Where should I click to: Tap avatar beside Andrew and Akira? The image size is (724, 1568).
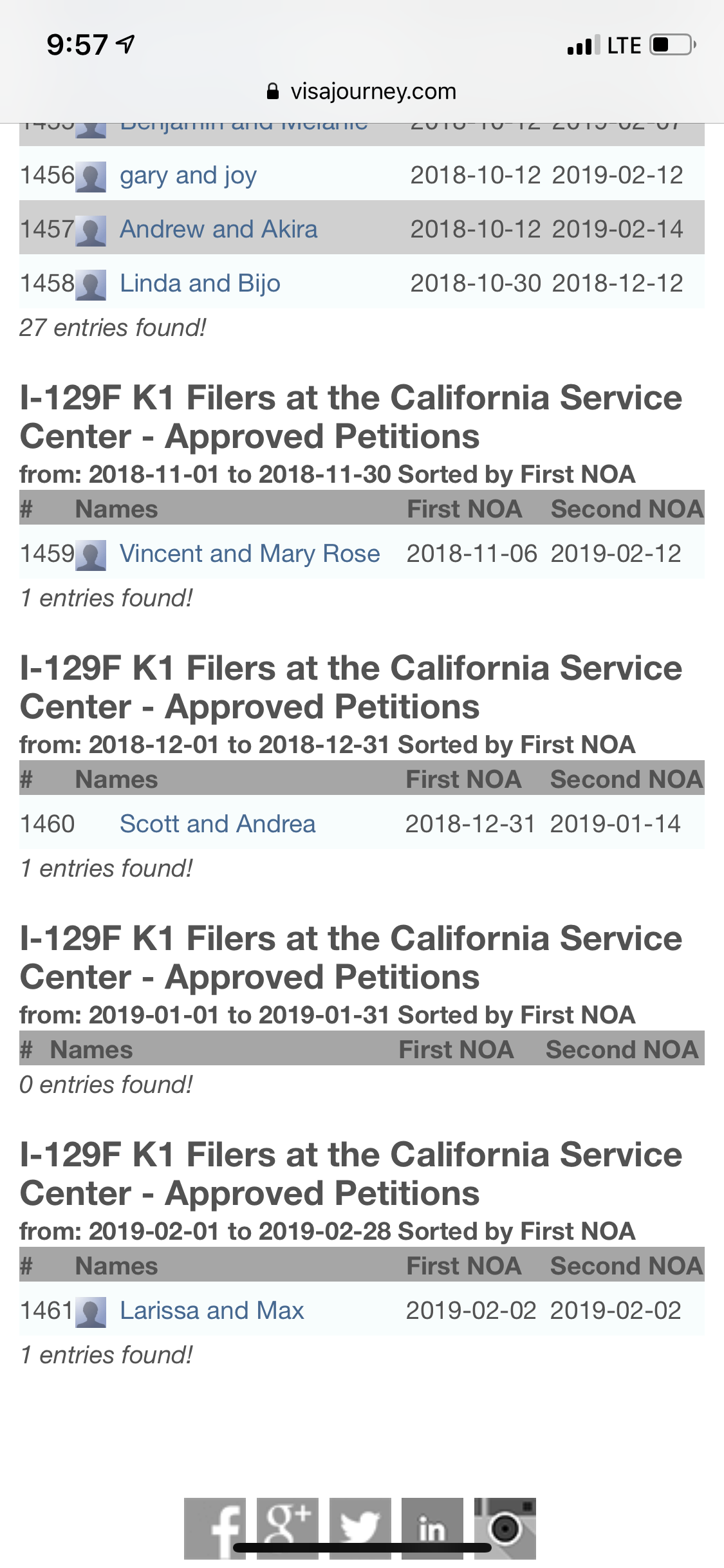click(x=91, y=231)
